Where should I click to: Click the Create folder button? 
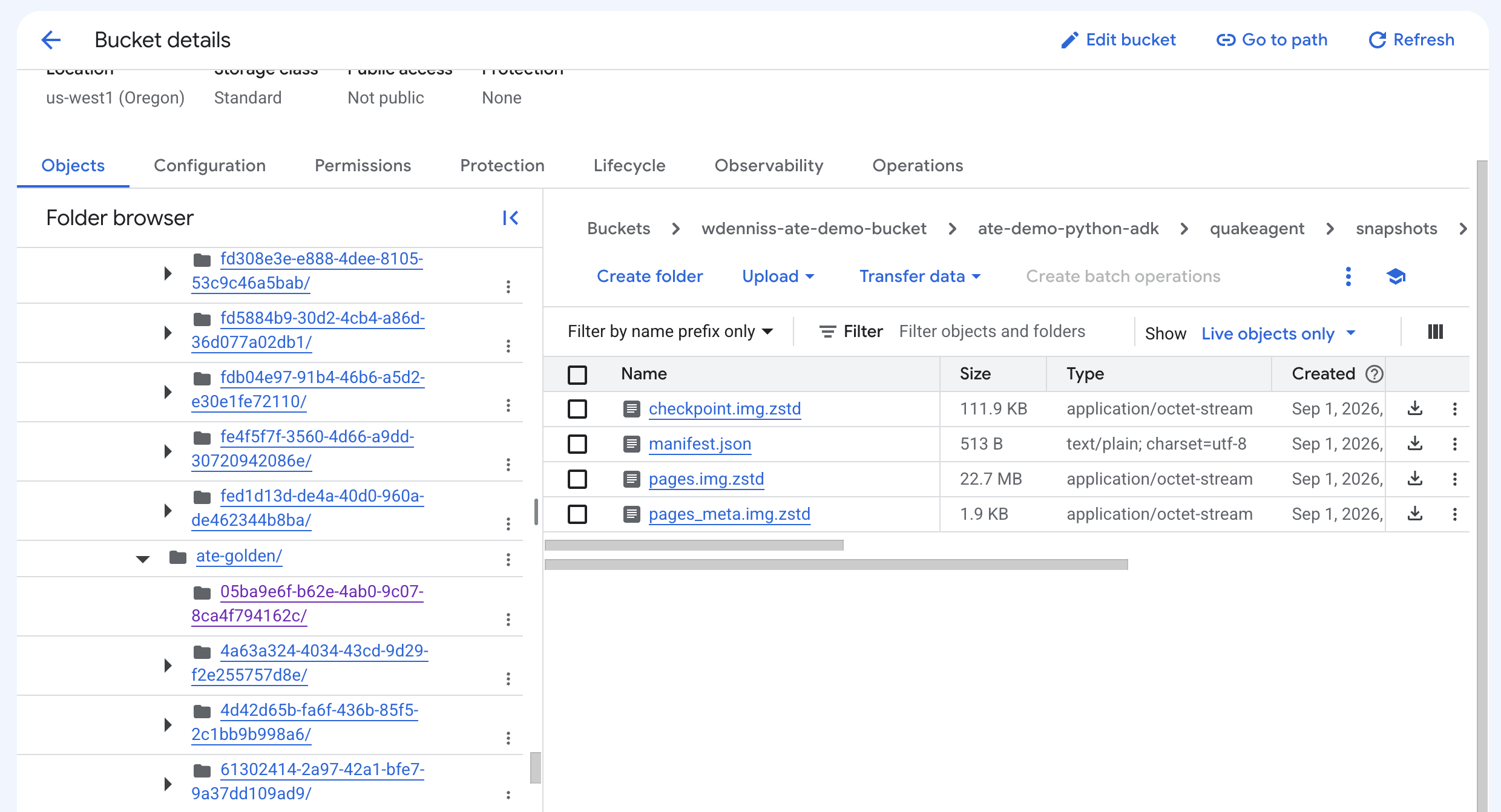click(649, 277)
